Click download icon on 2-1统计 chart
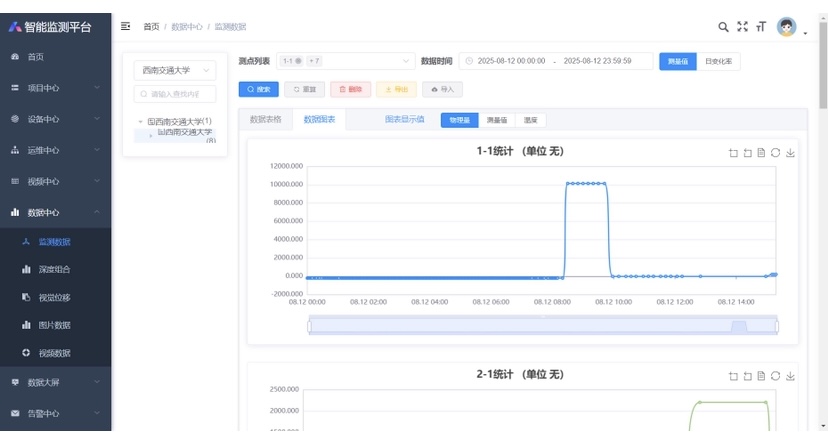Viewport: 828px width, 439px height. [x=790, y=376]
